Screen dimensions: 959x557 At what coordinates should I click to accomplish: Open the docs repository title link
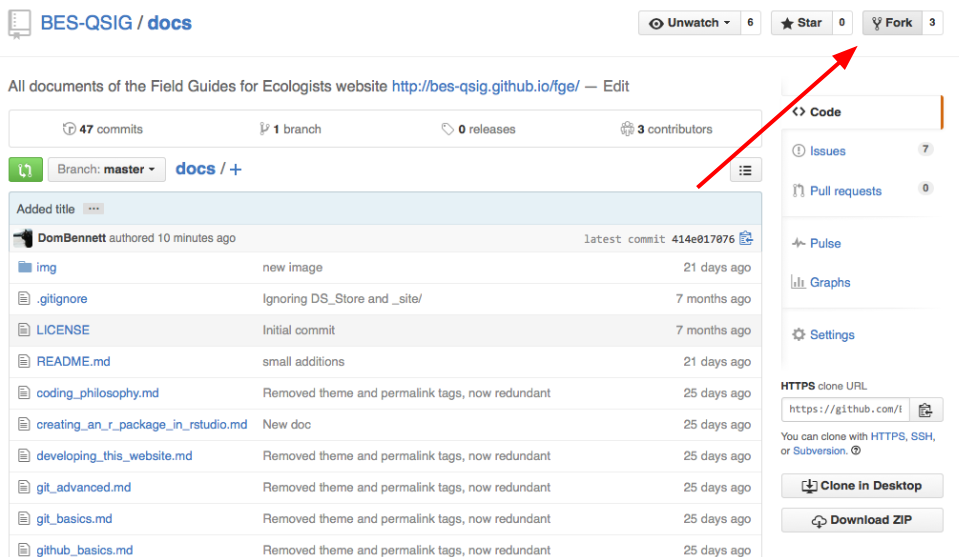click(x=169, y=23)
